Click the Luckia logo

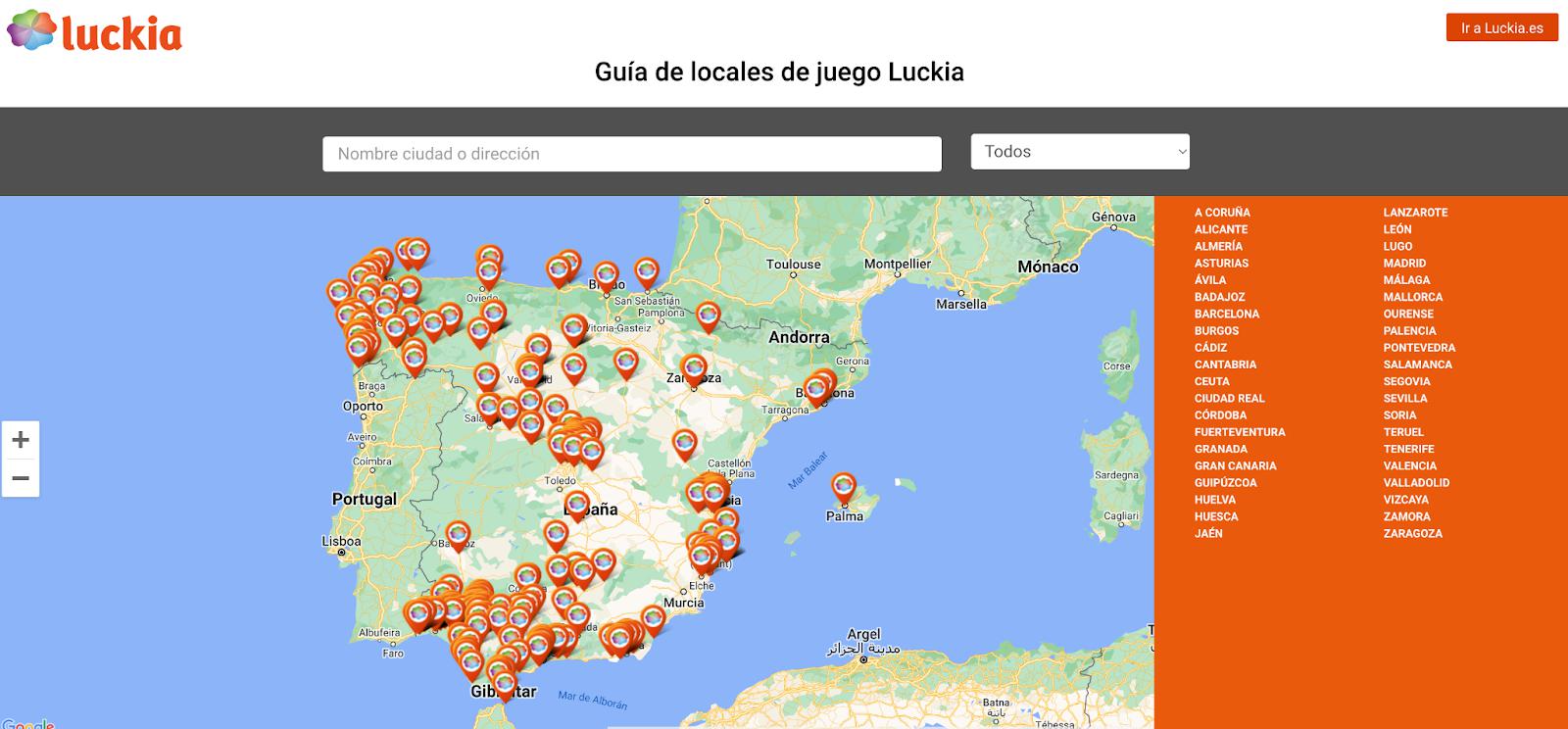coord(94,31)
